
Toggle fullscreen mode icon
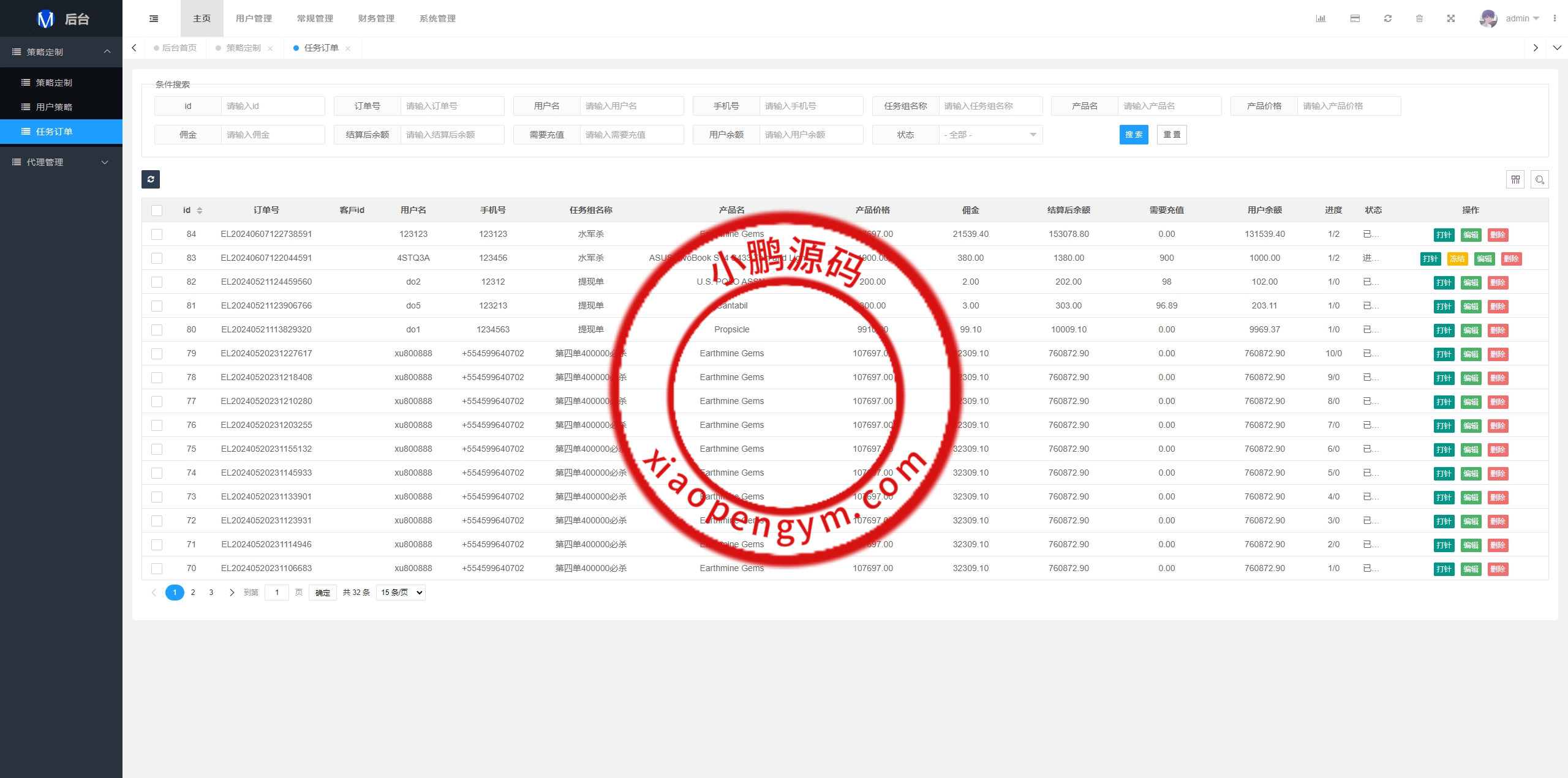click(1451, 18)
